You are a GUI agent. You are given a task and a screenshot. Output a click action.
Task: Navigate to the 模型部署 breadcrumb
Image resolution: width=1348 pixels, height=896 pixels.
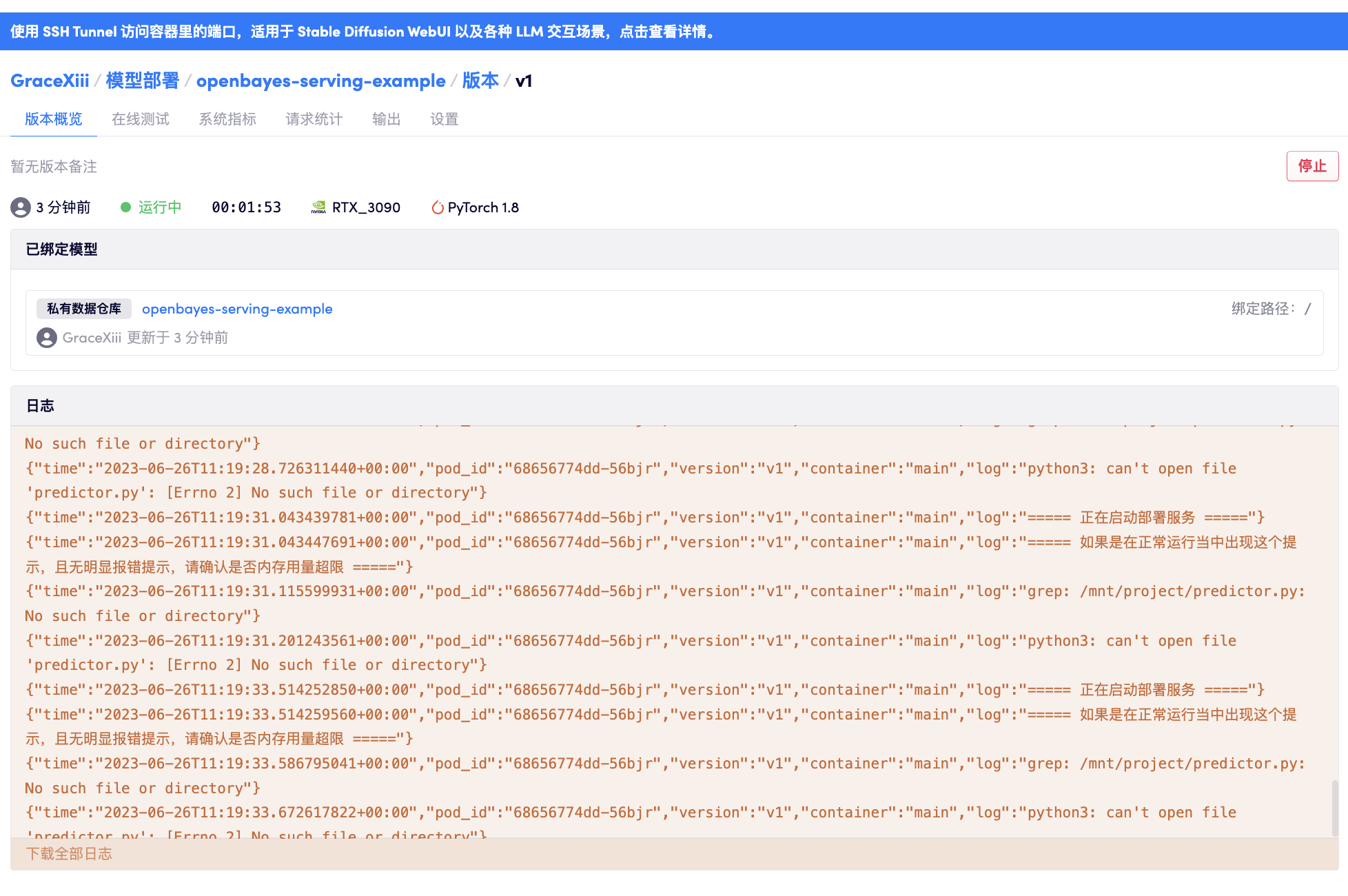143,81
